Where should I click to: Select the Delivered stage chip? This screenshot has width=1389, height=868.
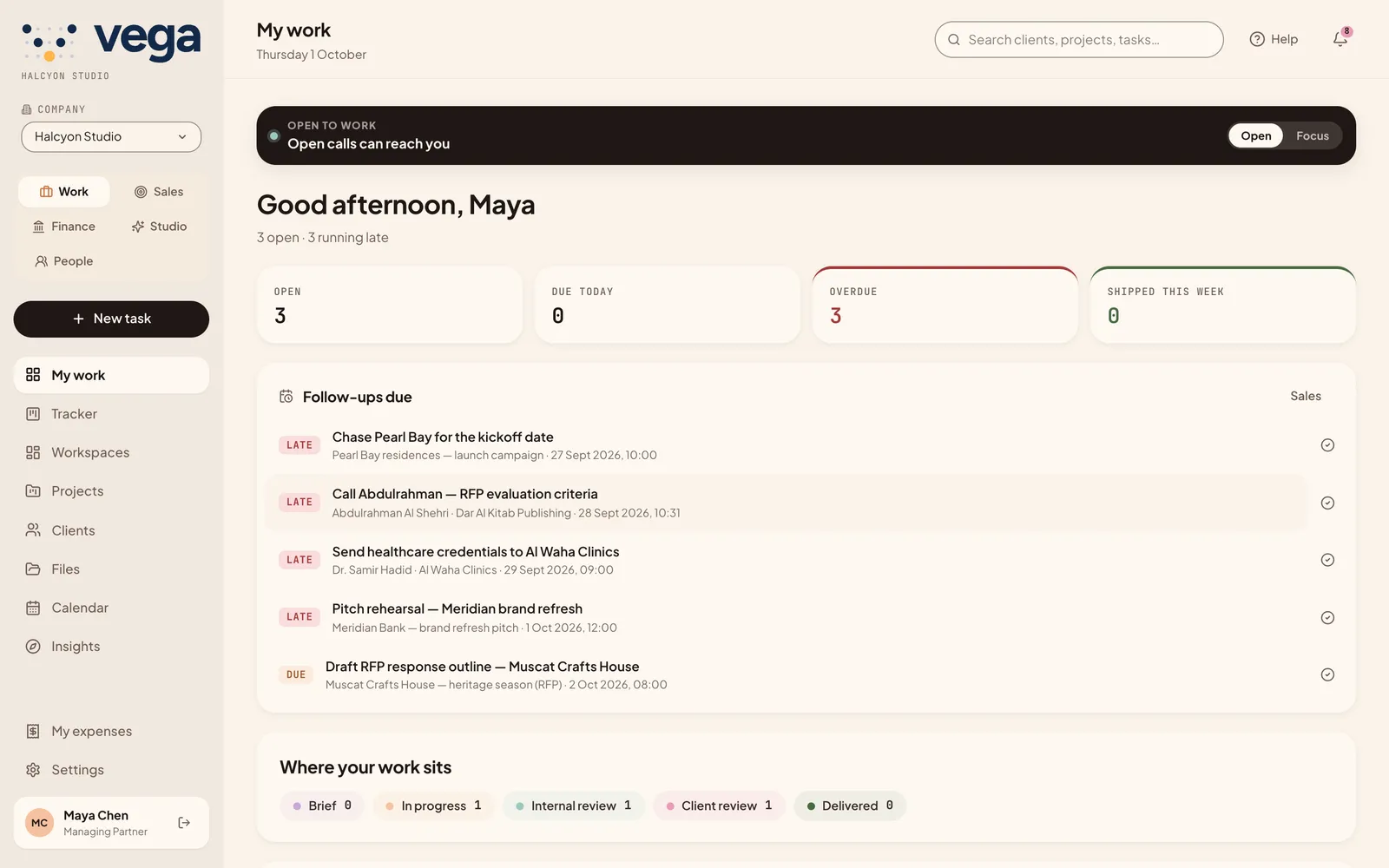click(x=850, y=806)
